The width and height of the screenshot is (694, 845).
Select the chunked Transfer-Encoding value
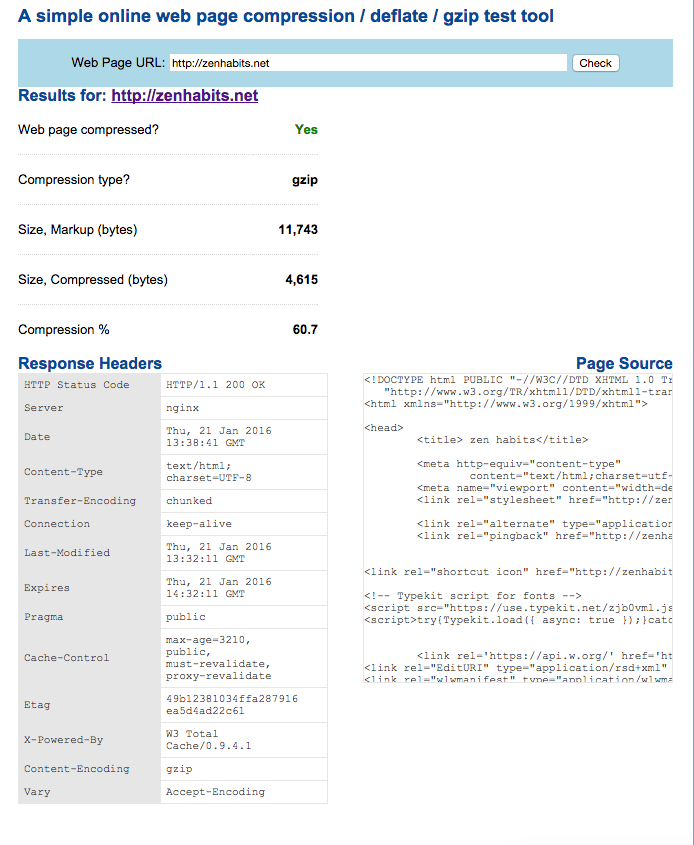pyautogui.click(x=189, y=501)
